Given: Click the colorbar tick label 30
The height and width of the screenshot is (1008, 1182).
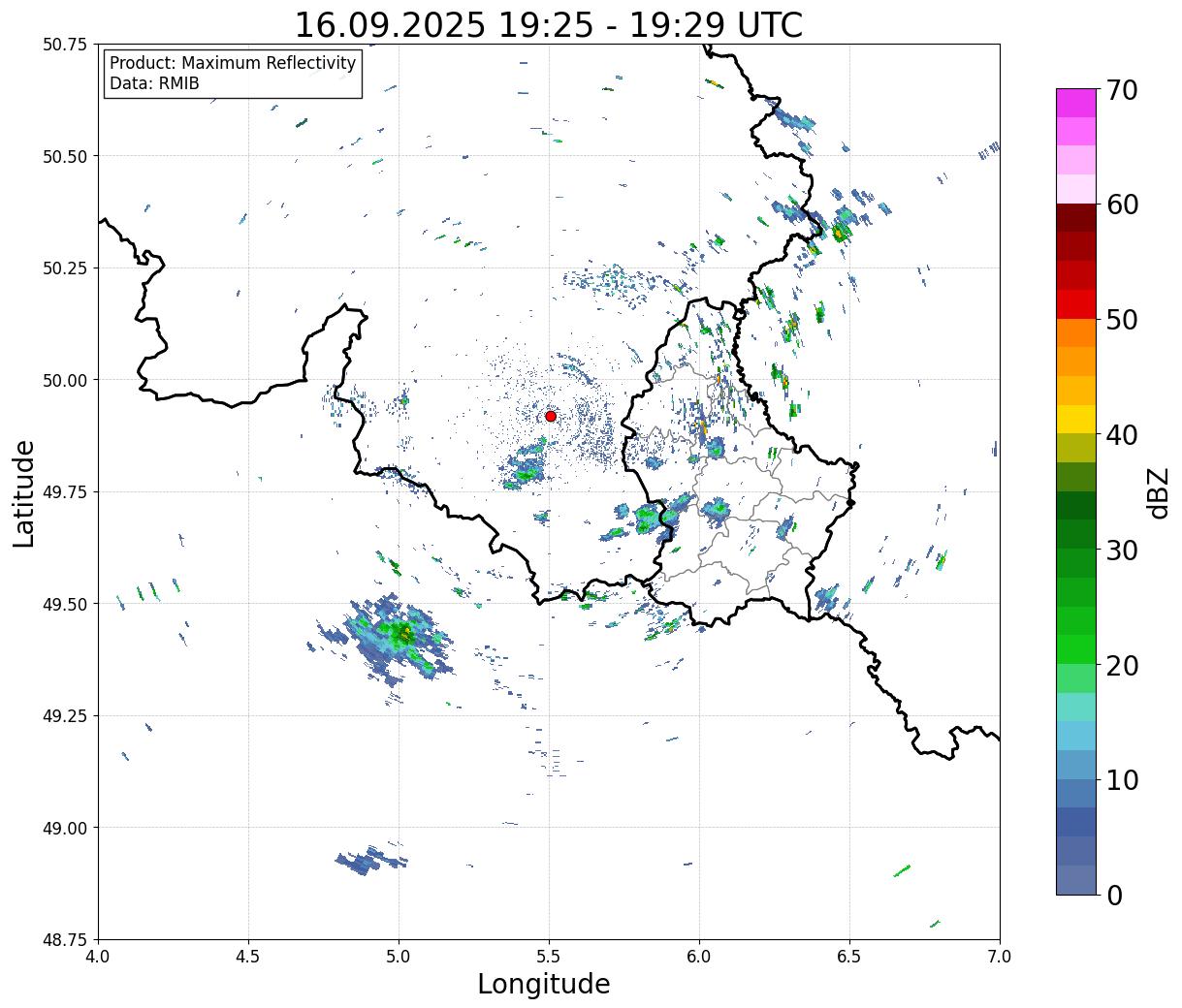Looking at the screenshot, I should 1122,551.
